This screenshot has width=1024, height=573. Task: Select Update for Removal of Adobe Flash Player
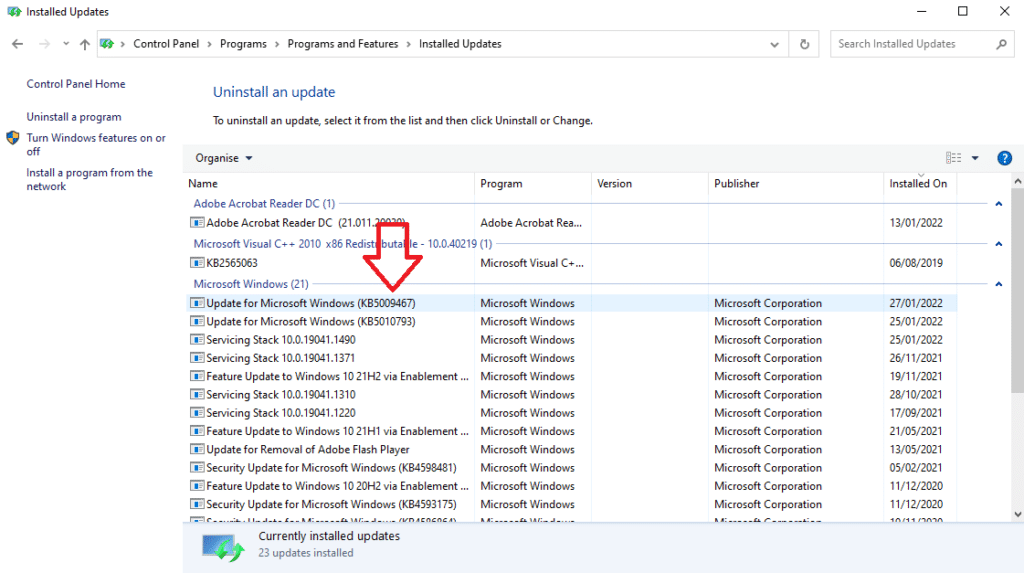(572, 450)
